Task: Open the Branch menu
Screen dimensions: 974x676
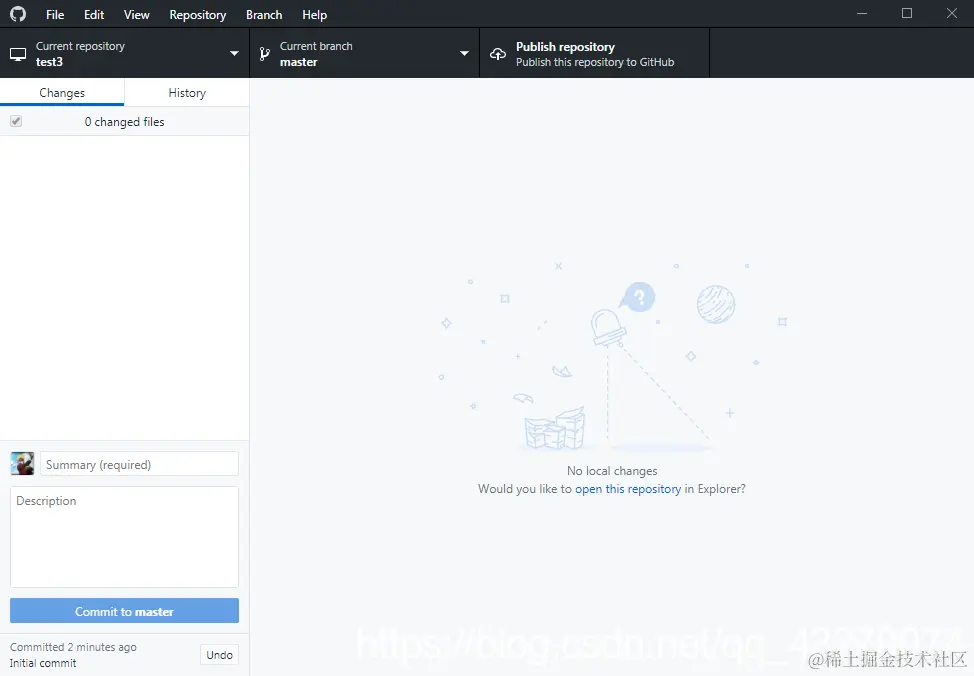Action: 264,14
